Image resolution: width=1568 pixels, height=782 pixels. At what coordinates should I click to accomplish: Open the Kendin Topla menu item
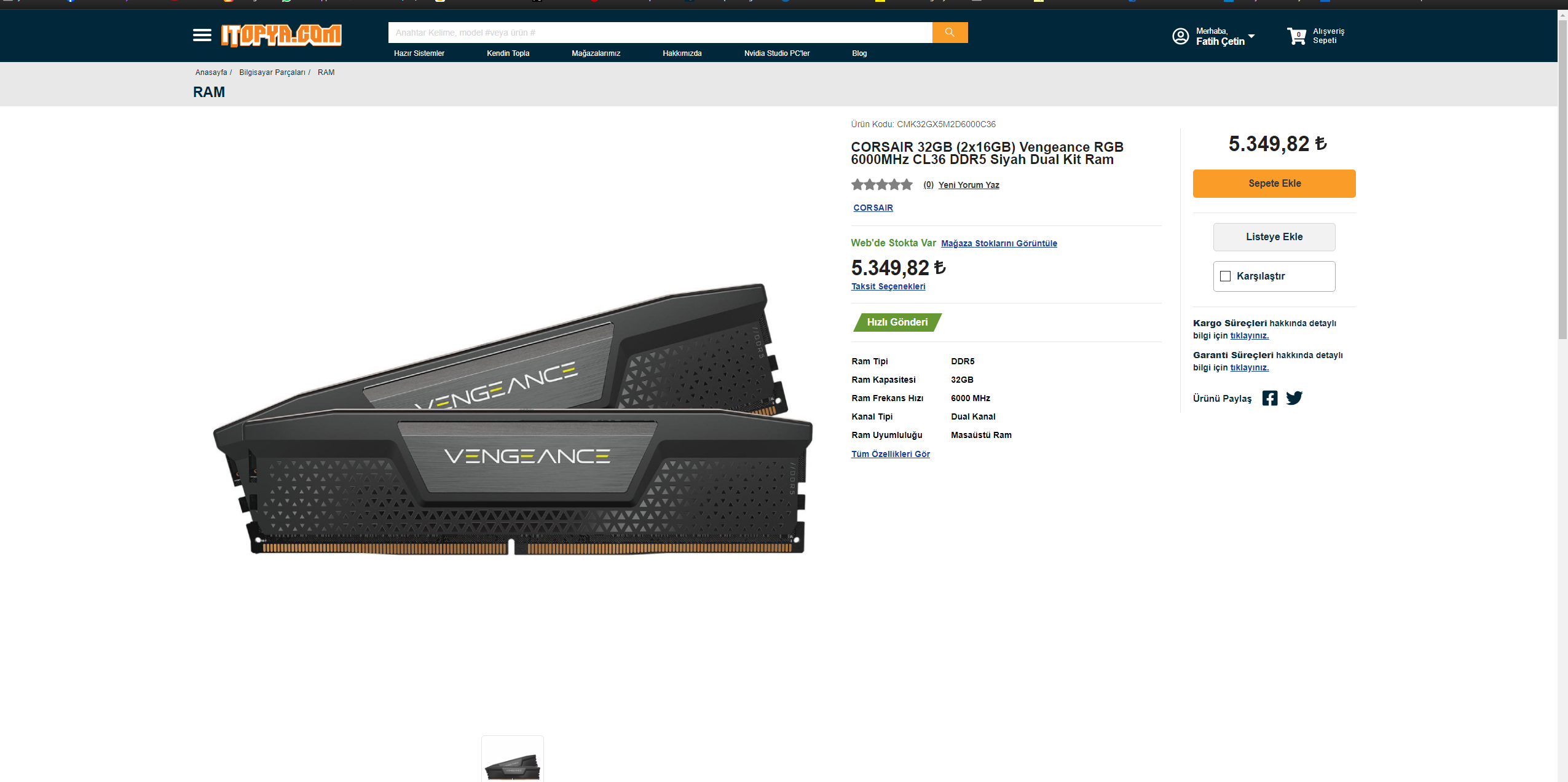pyautogui.click(x=508, y=53)
